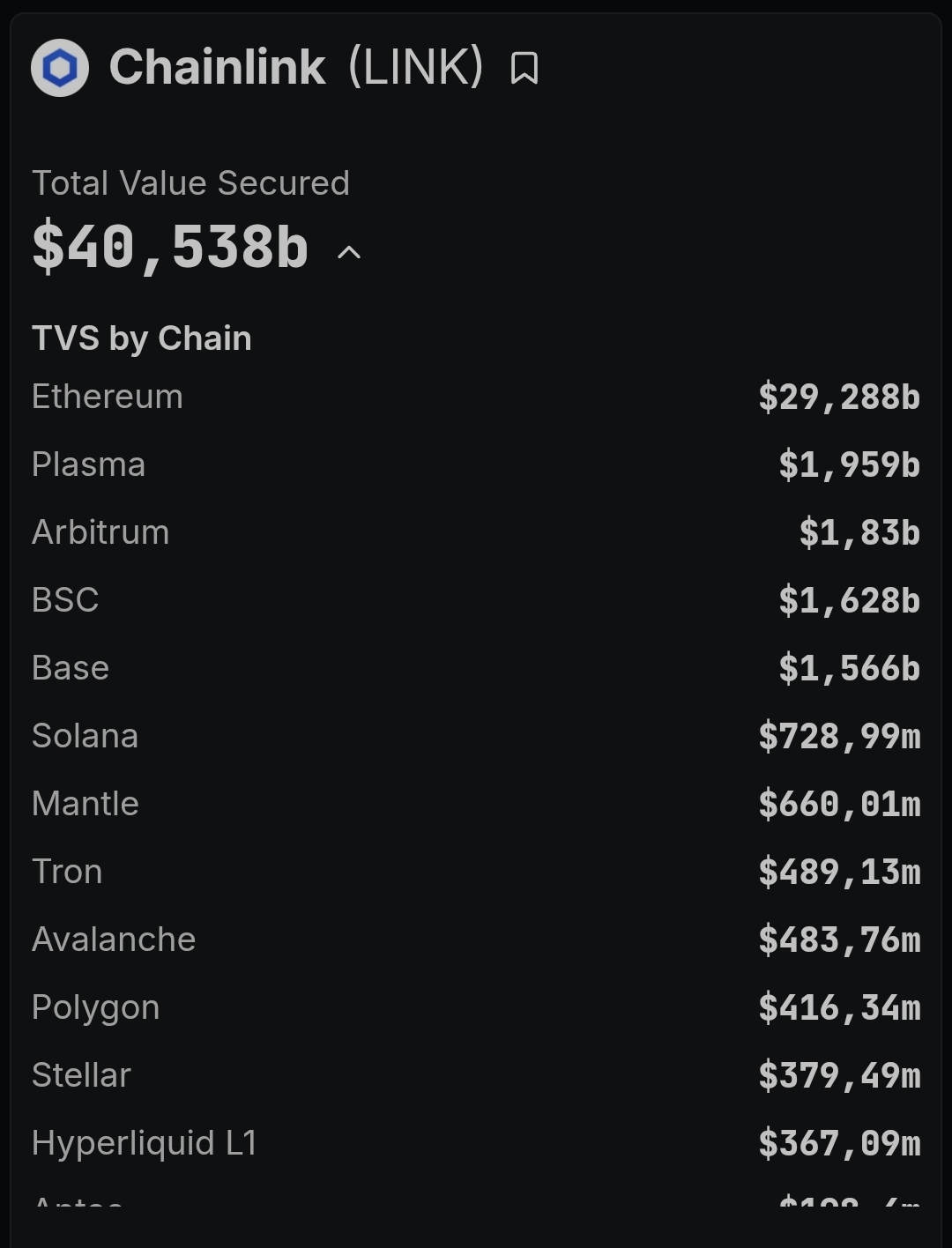Select the Solana chain row

[x=476, y=736]
